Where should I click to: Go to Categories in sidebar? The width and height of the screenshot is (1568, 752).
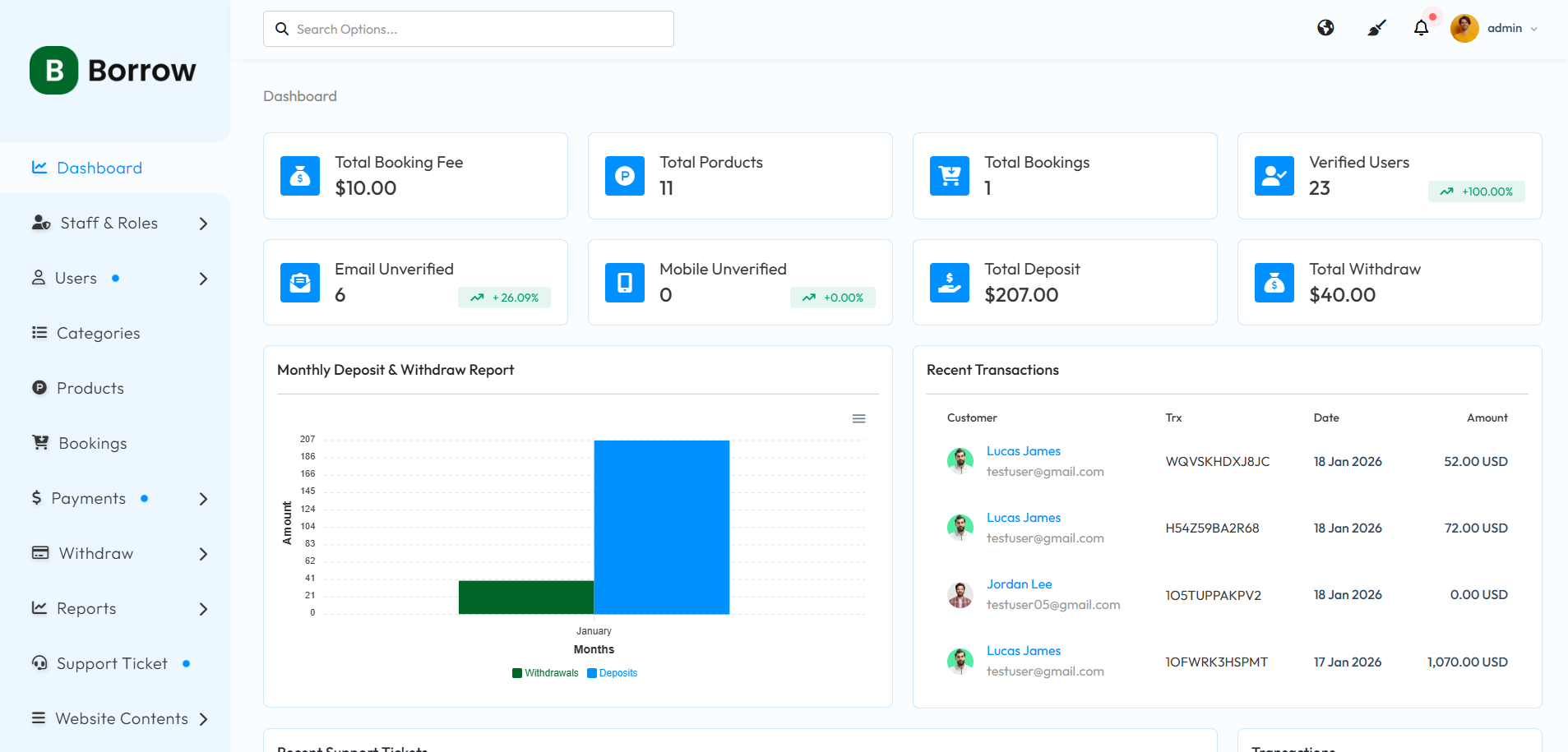pyautogui.click(x=98, y=333)
